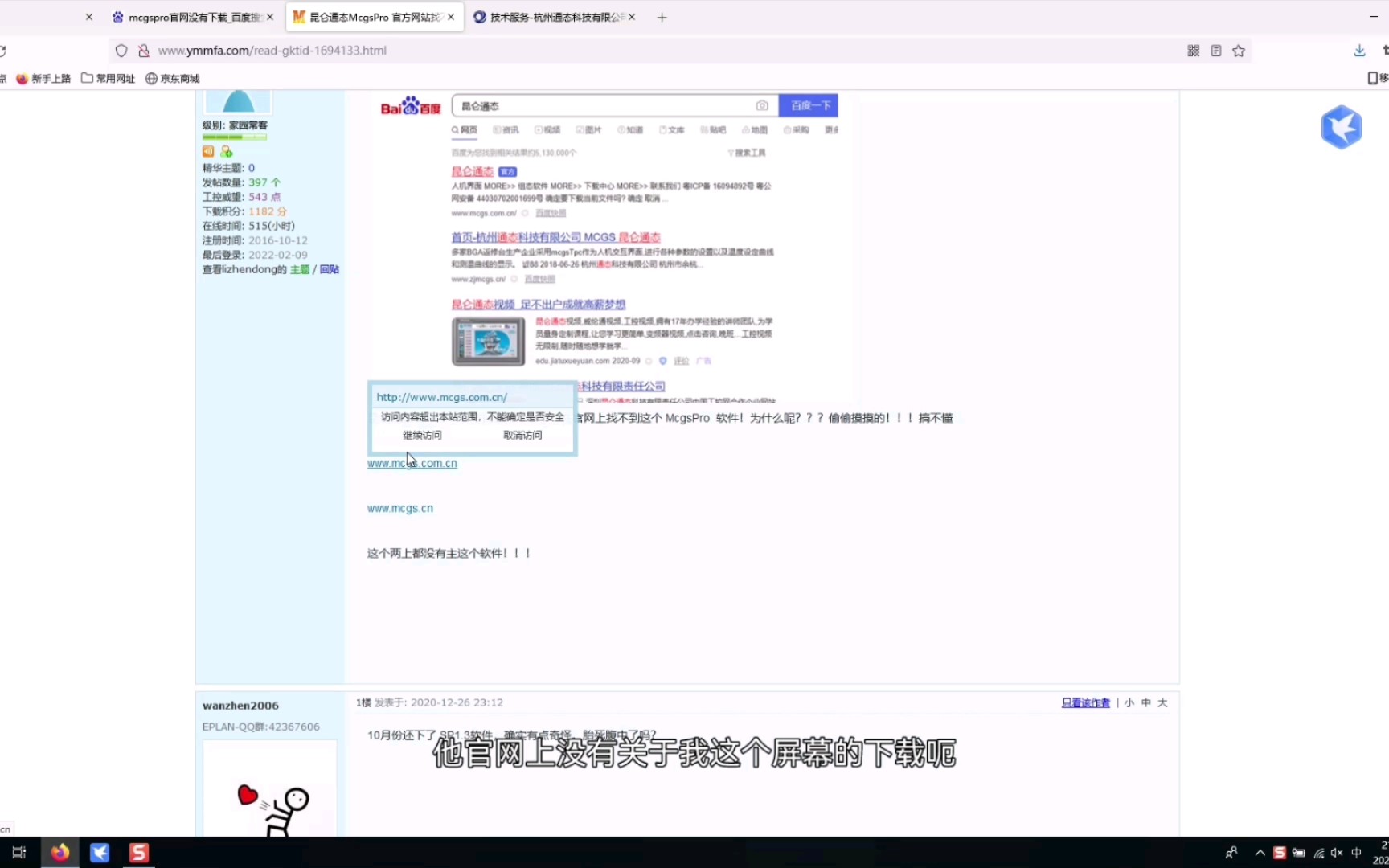Open Task View on the taskbar
Screen dimensions: 1389x868
point(19,853)
